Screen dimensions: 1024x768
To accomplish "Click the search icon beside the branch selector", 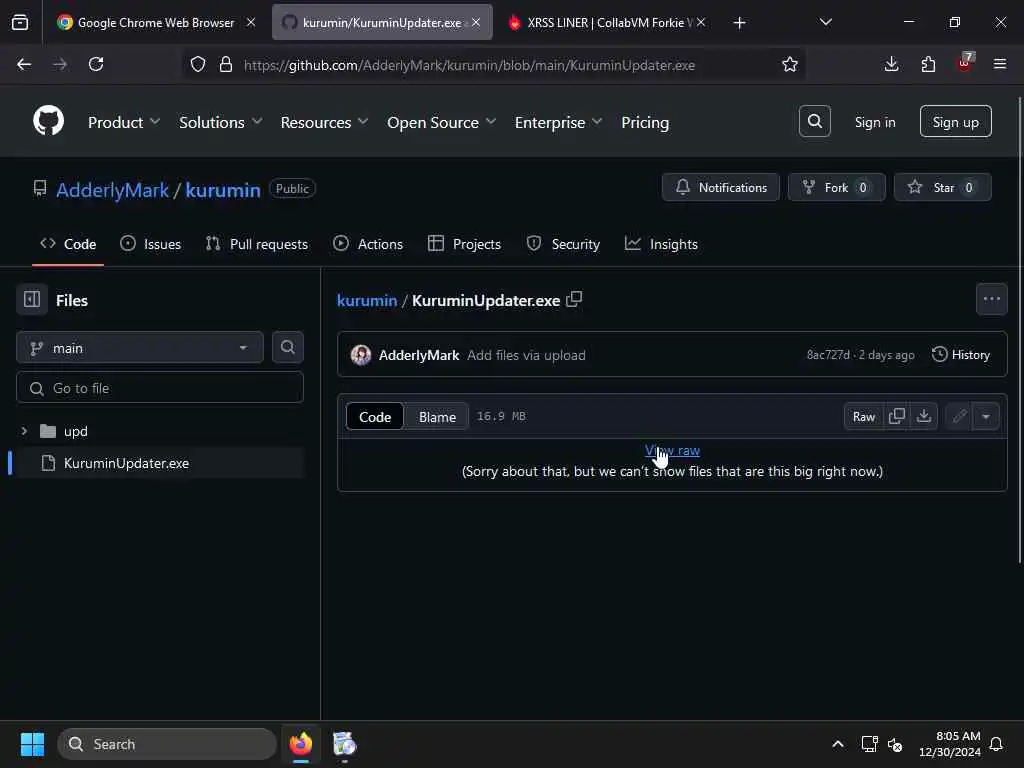I will click(x=287, y=347).
